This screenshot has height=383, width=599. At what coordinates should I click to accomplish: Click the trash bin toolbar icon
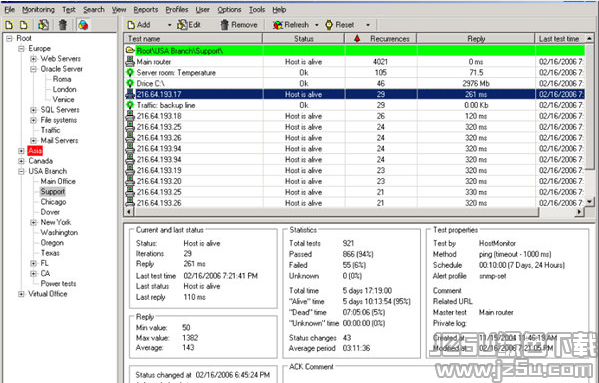(63, 25)
